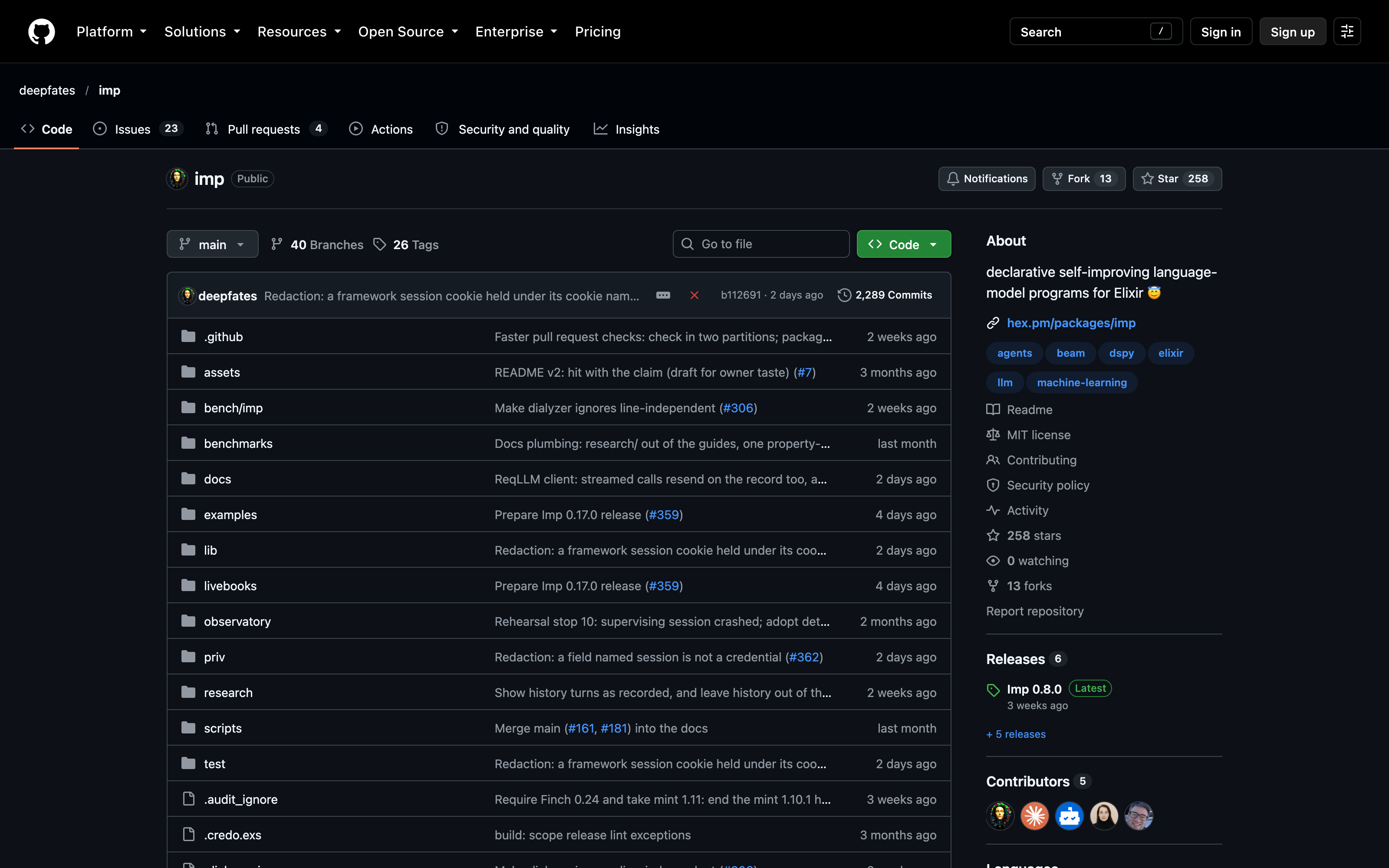Click the book icon next to Readme
Image resolution: width=1389 pixels, height=868 pixels.
click(x=993, y=409)
